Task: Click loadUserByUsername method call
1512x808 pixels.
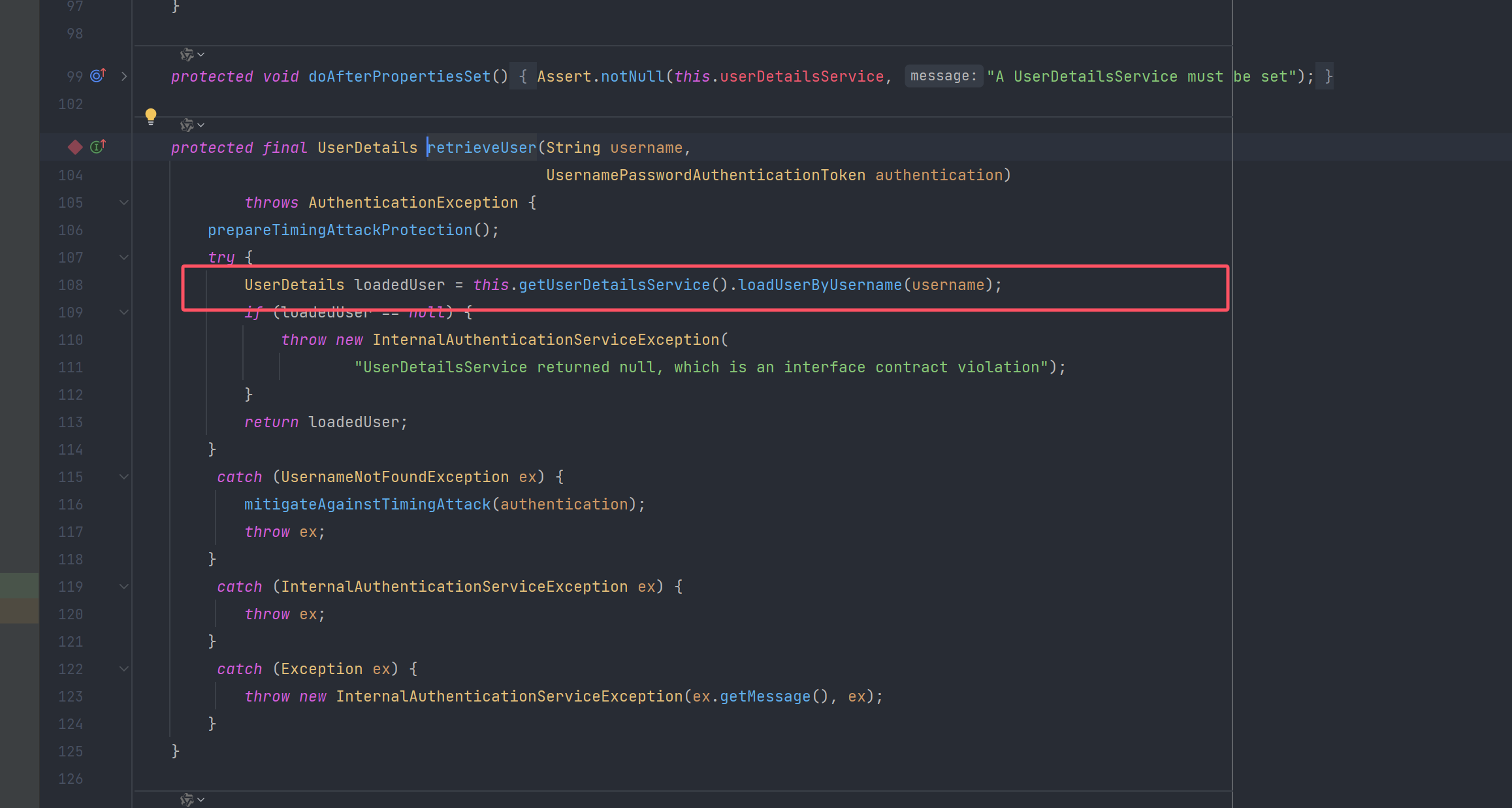Action: click(x=820, y=285)
